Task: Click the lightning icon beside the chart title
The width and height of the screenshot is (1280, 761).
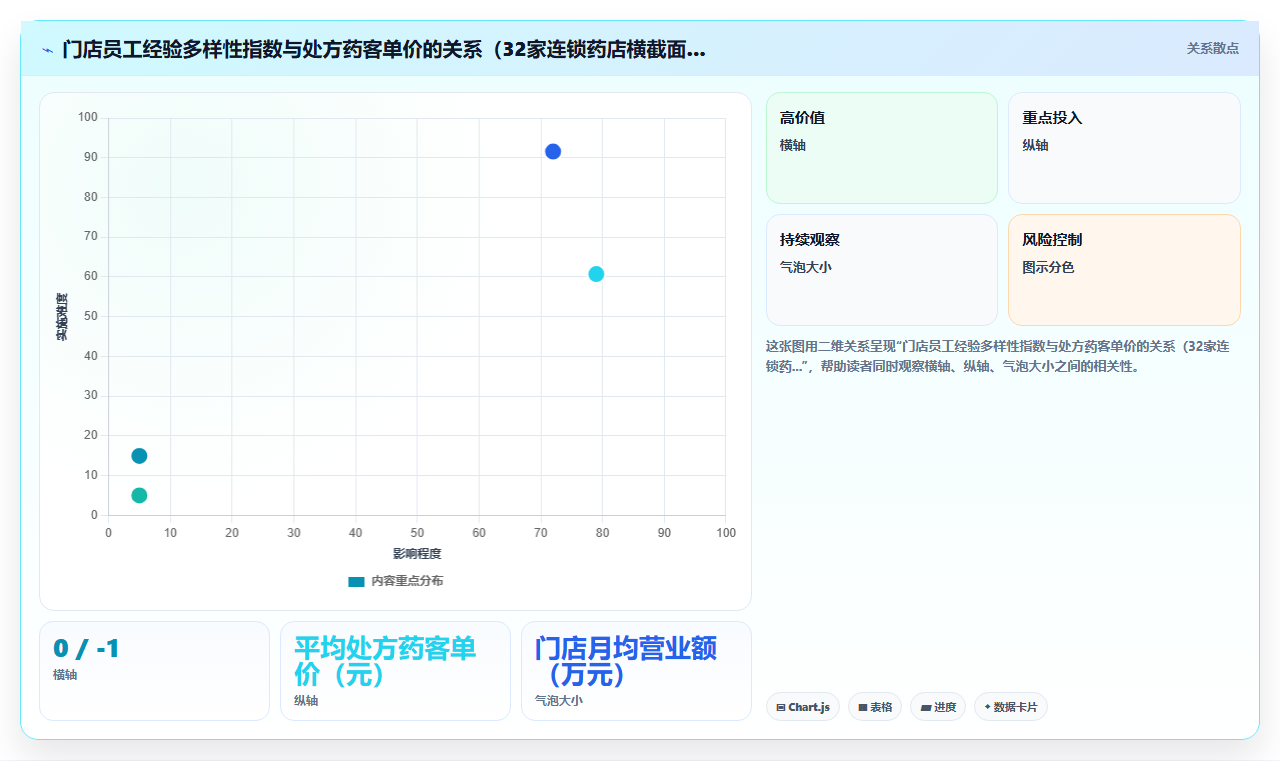Action: point(48,50)
